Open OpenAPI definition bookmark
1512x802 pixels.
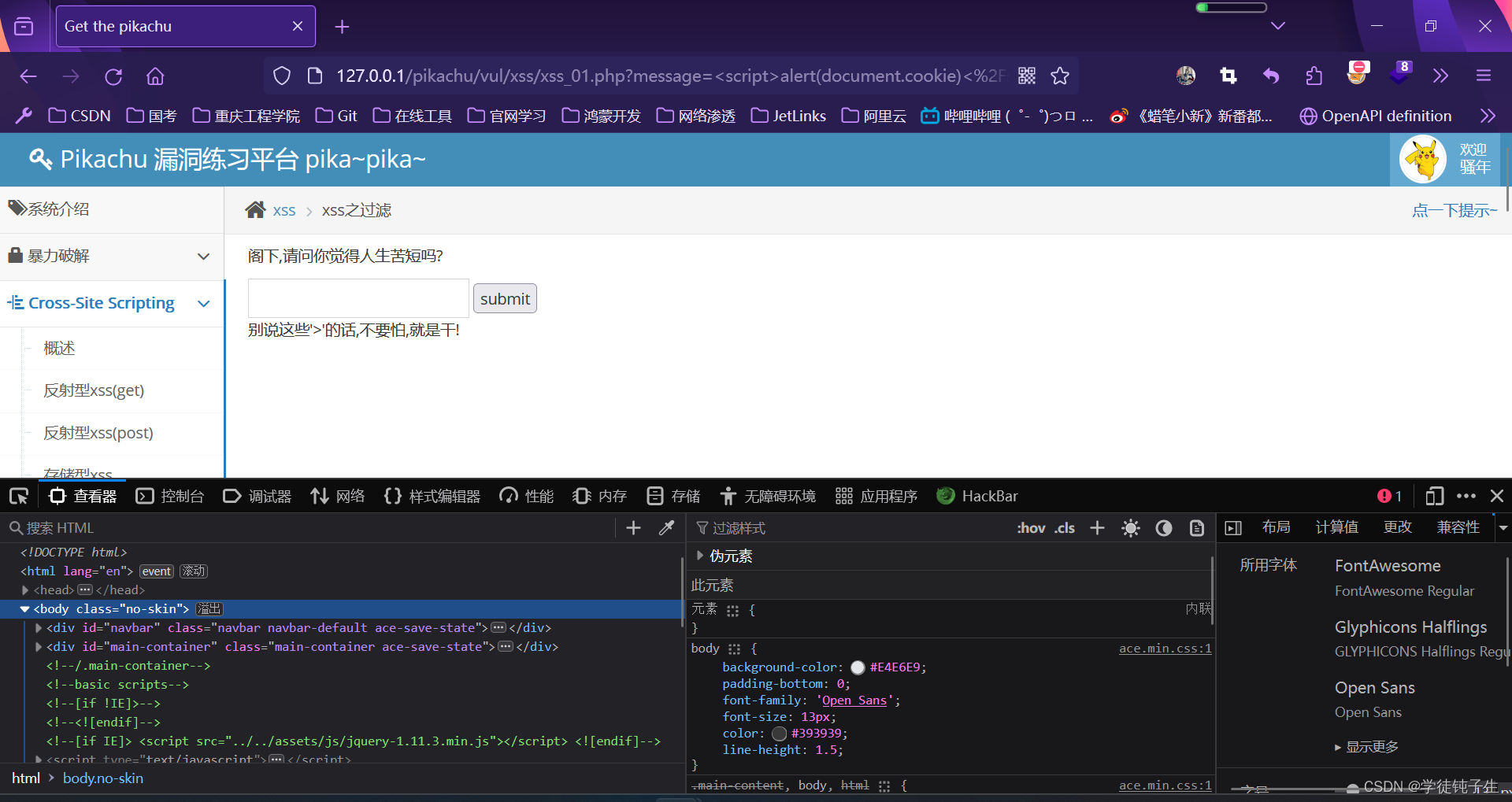tap(1375, 116)
